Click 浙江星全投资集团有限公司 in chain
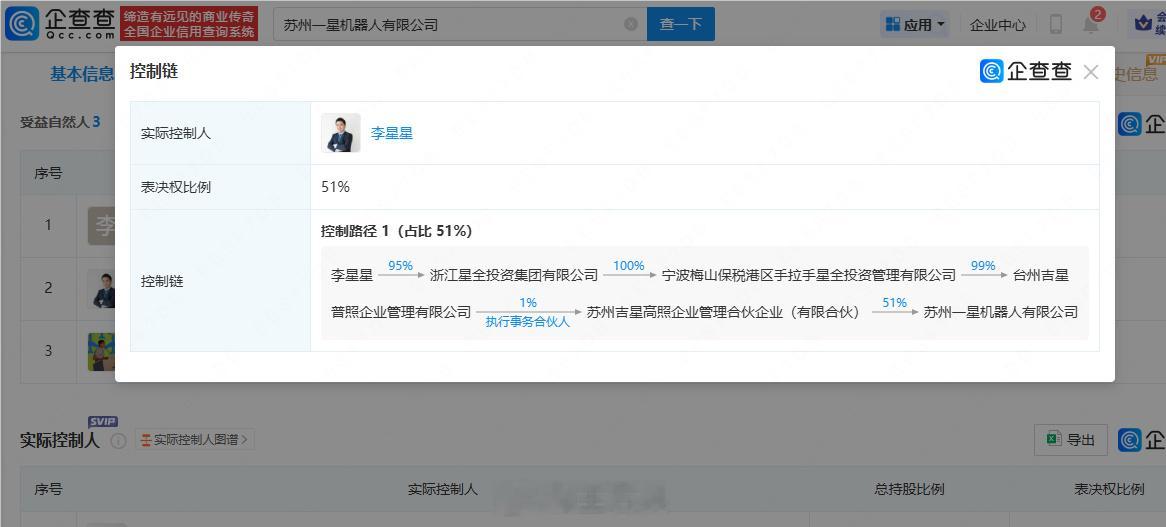 pyautogui.click(x=514, y=275)
